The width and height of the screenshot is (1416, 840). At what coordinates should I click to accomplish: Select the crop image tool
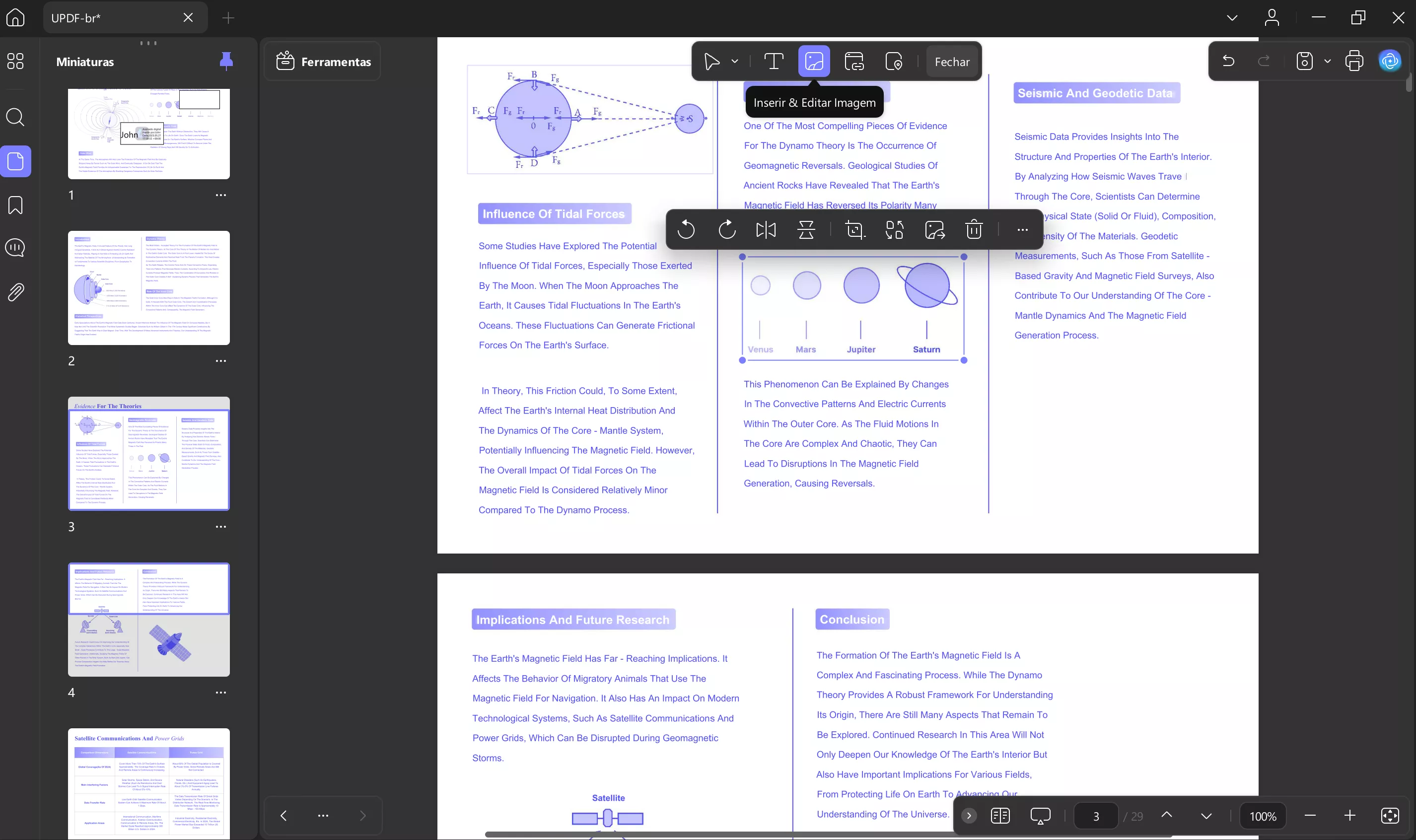coord(854,230)
